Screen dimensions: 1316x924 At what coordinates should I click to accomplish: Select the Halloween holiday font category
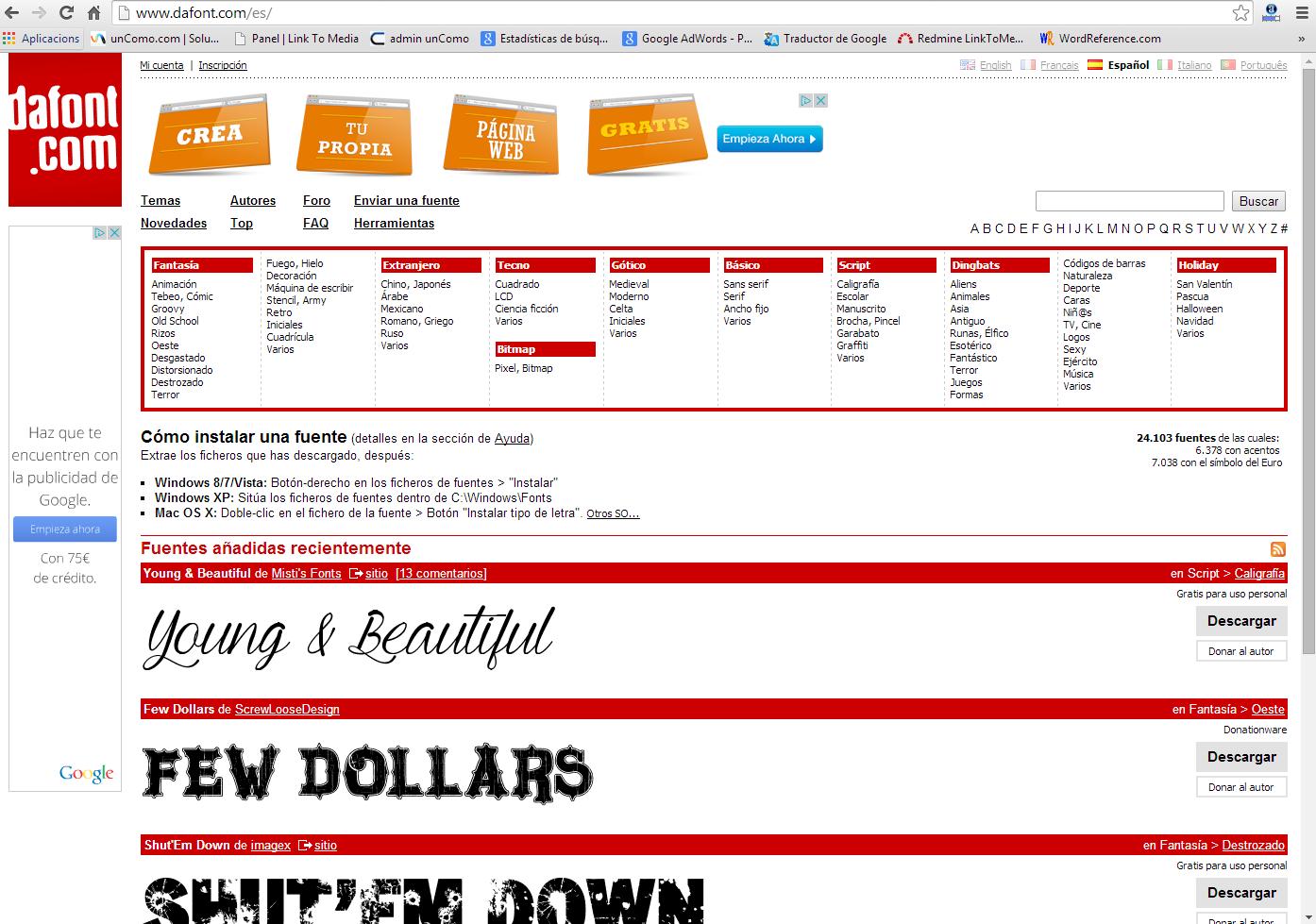tap(1199, 309)
